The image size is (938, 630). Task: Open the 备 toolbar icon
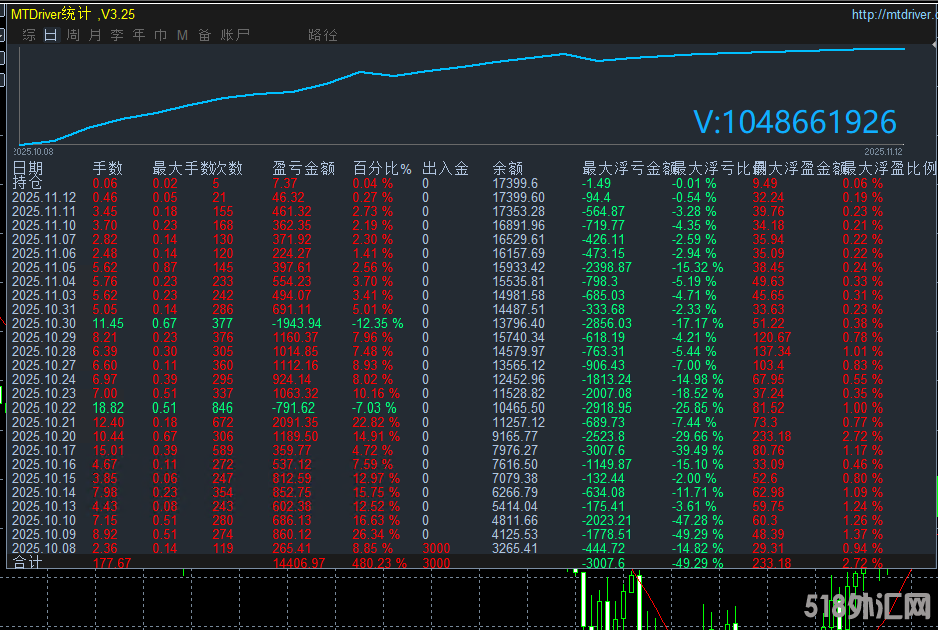tap(204, 34)
